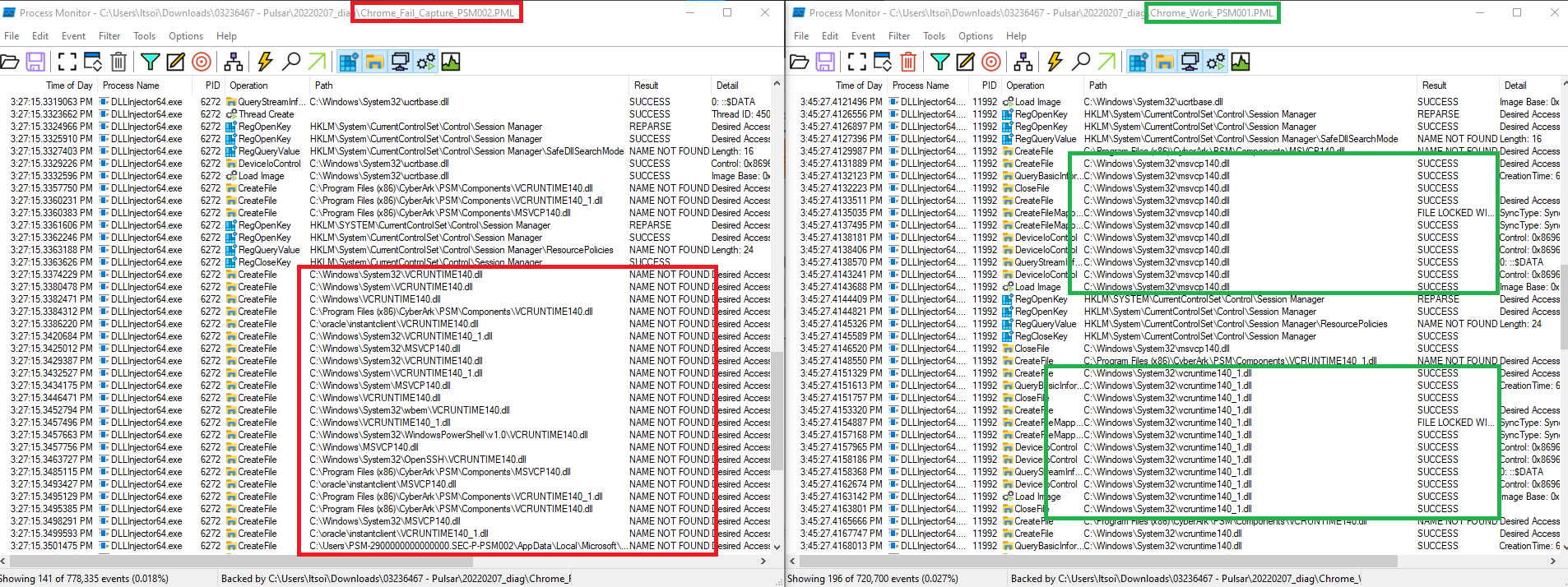Click Operation column header in left window
The width and height of the screenshot is (1568, 587).
coord(248,86)
